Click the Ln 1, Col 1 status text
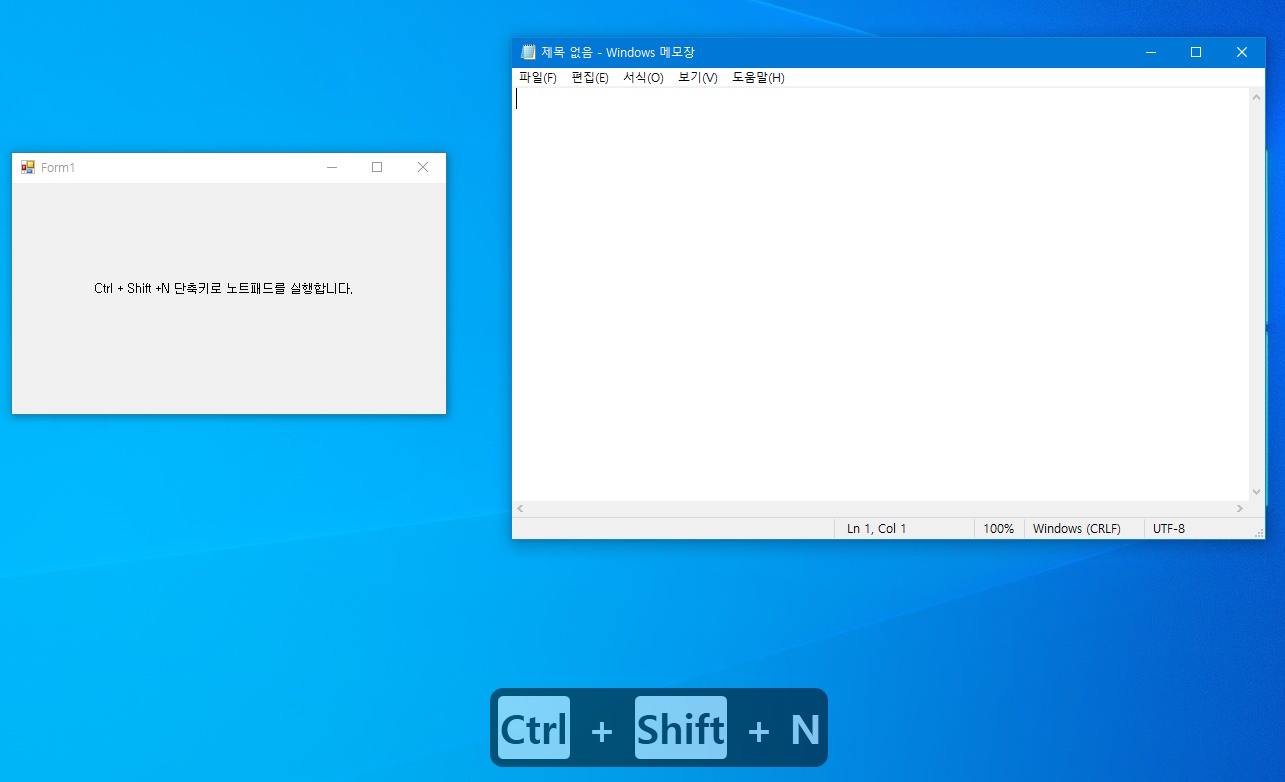 [877, 529]
